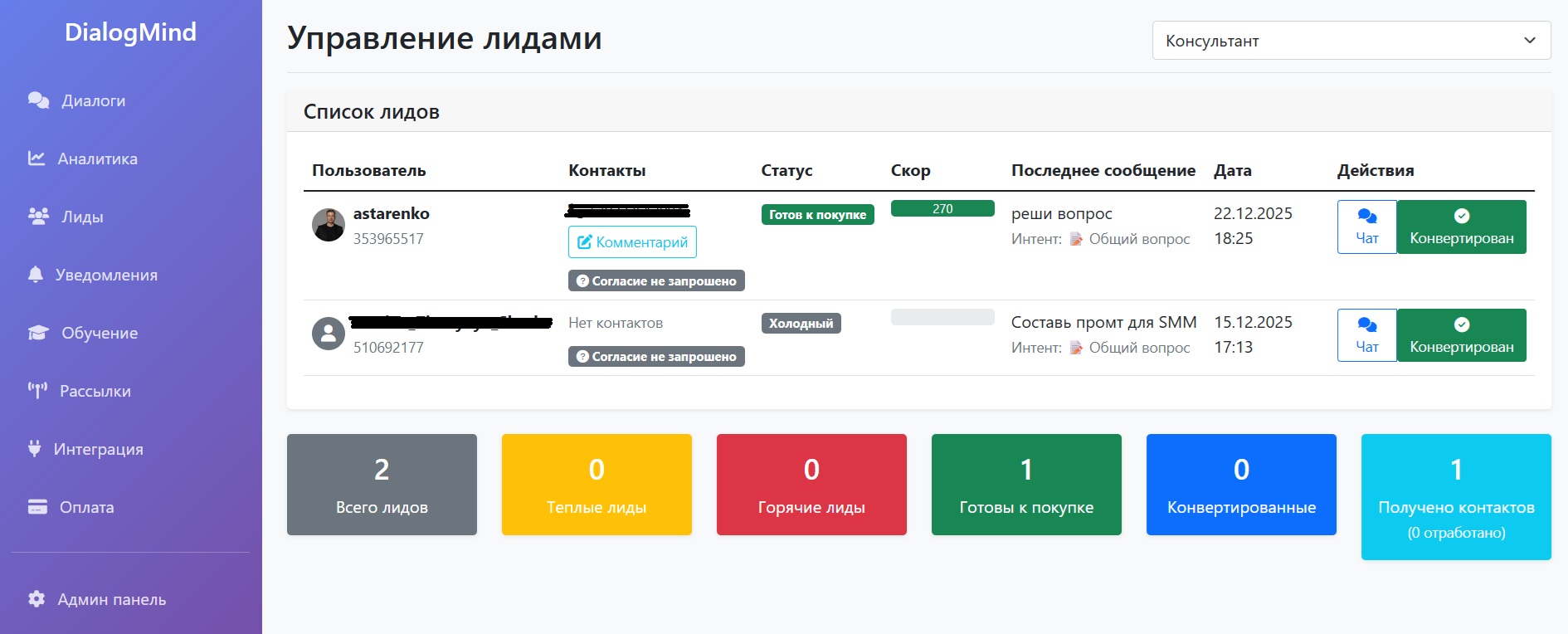Click the message 'Составь промт для SMM'
Image resolution: width=1568 pixels, height=634 pixels.
coord(1103,322)
